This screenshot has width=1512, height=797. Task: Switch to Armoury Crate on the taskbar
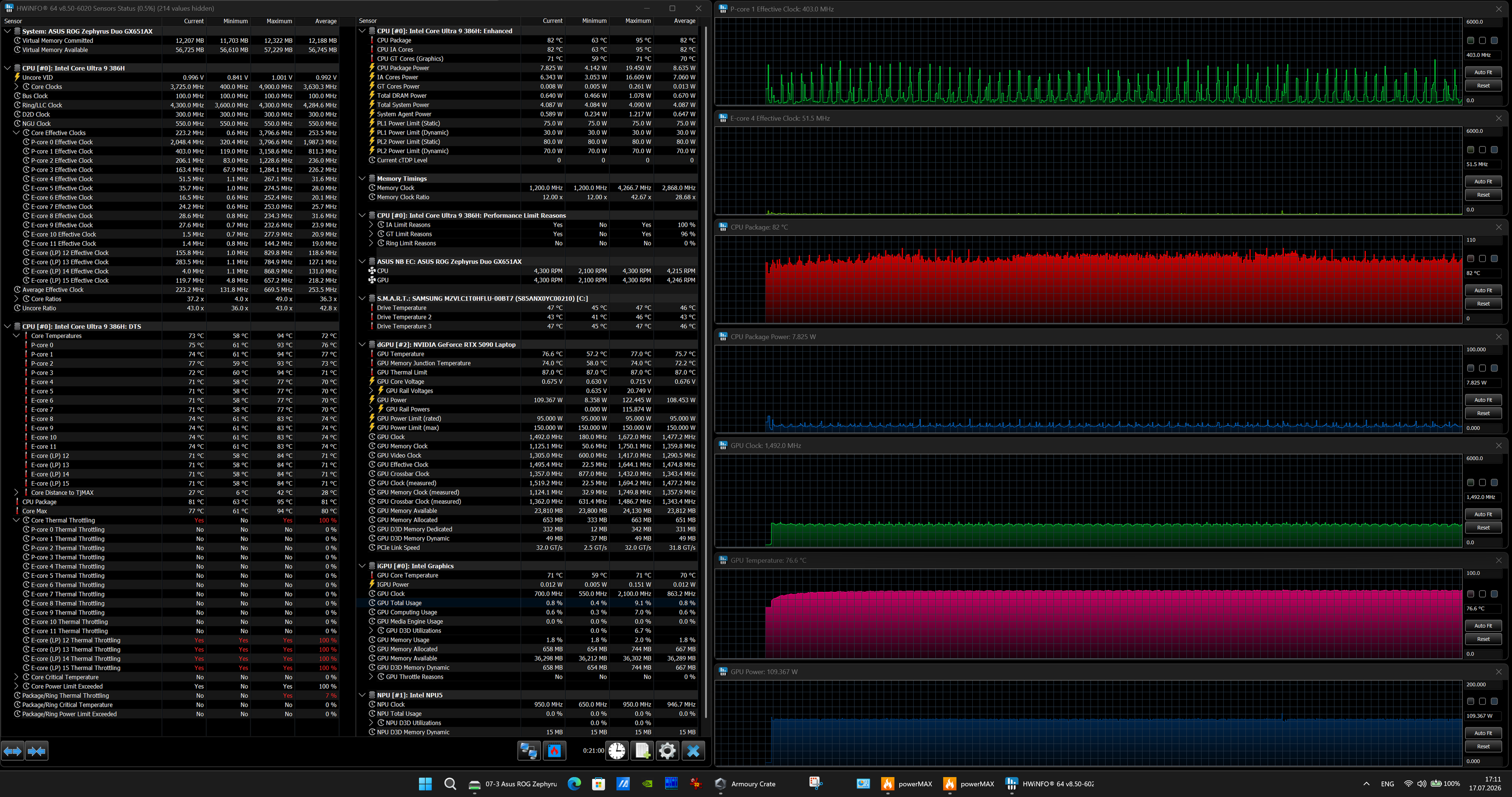(x=745, y=783)
